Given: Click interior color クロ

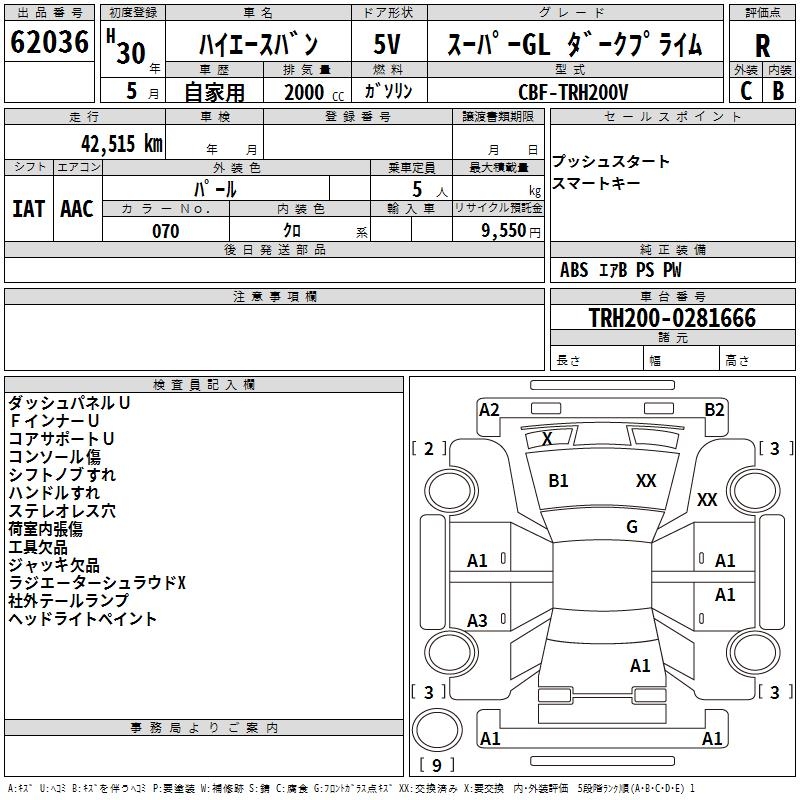Looking at the screenshot, I should (292, 231).
